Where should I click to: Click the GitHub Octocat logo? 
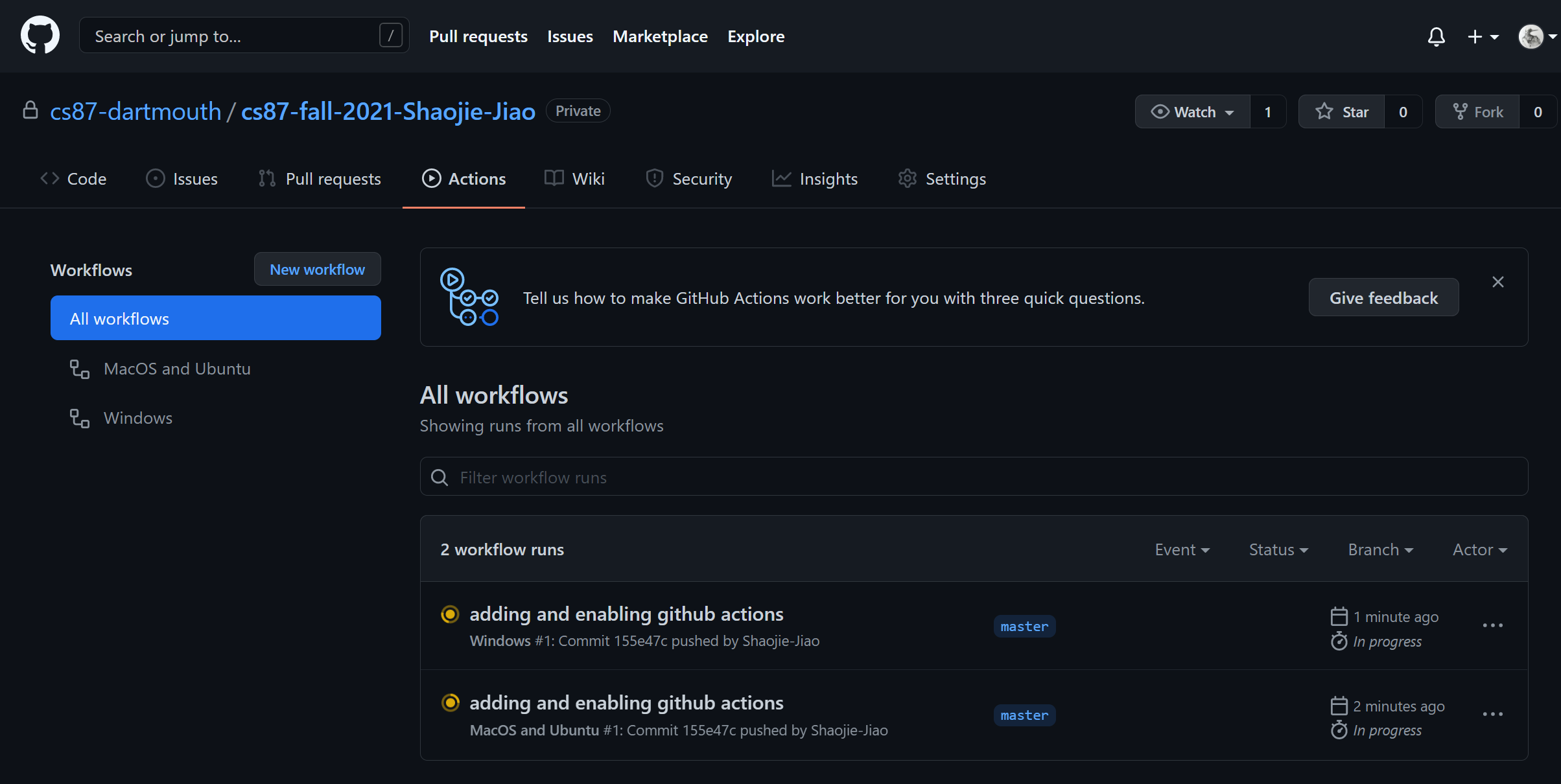(40, 36)
